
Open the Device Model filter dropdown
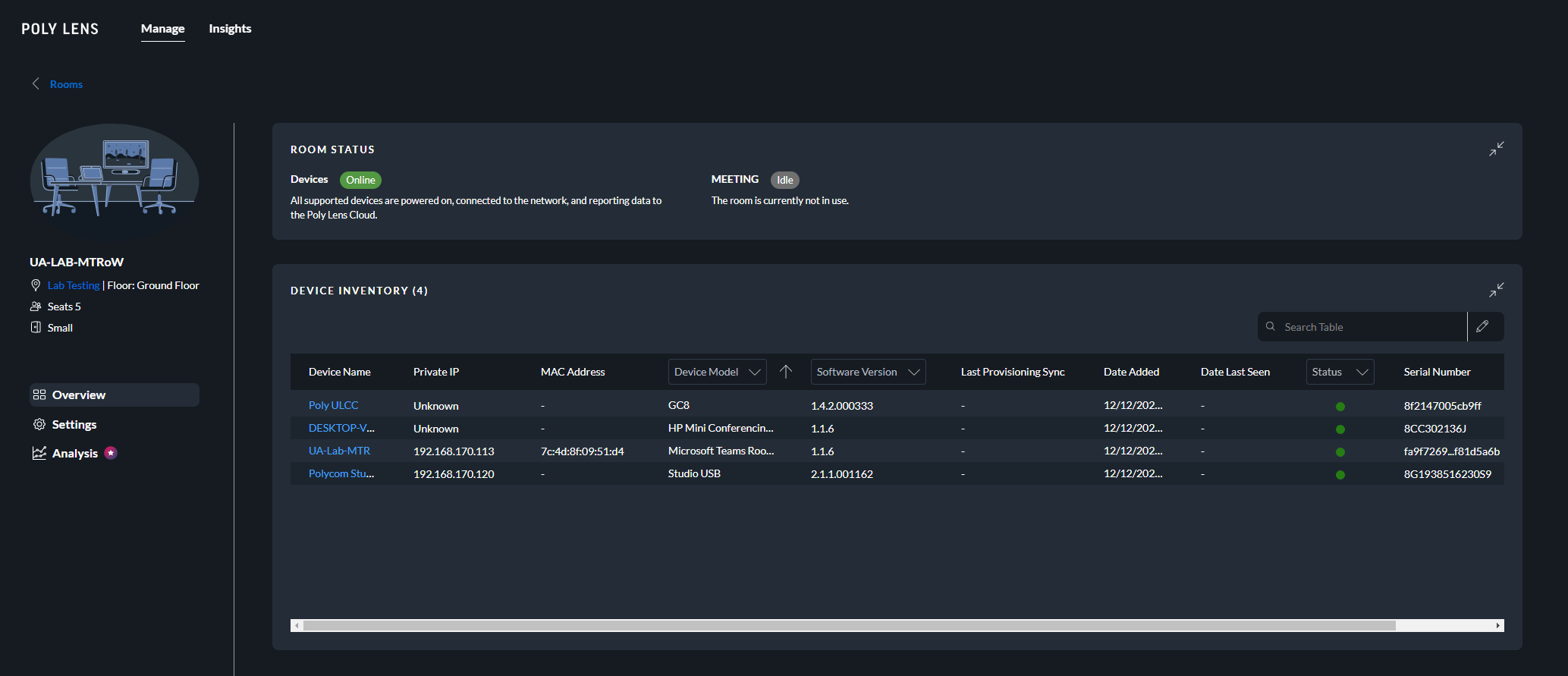(717, 372)
